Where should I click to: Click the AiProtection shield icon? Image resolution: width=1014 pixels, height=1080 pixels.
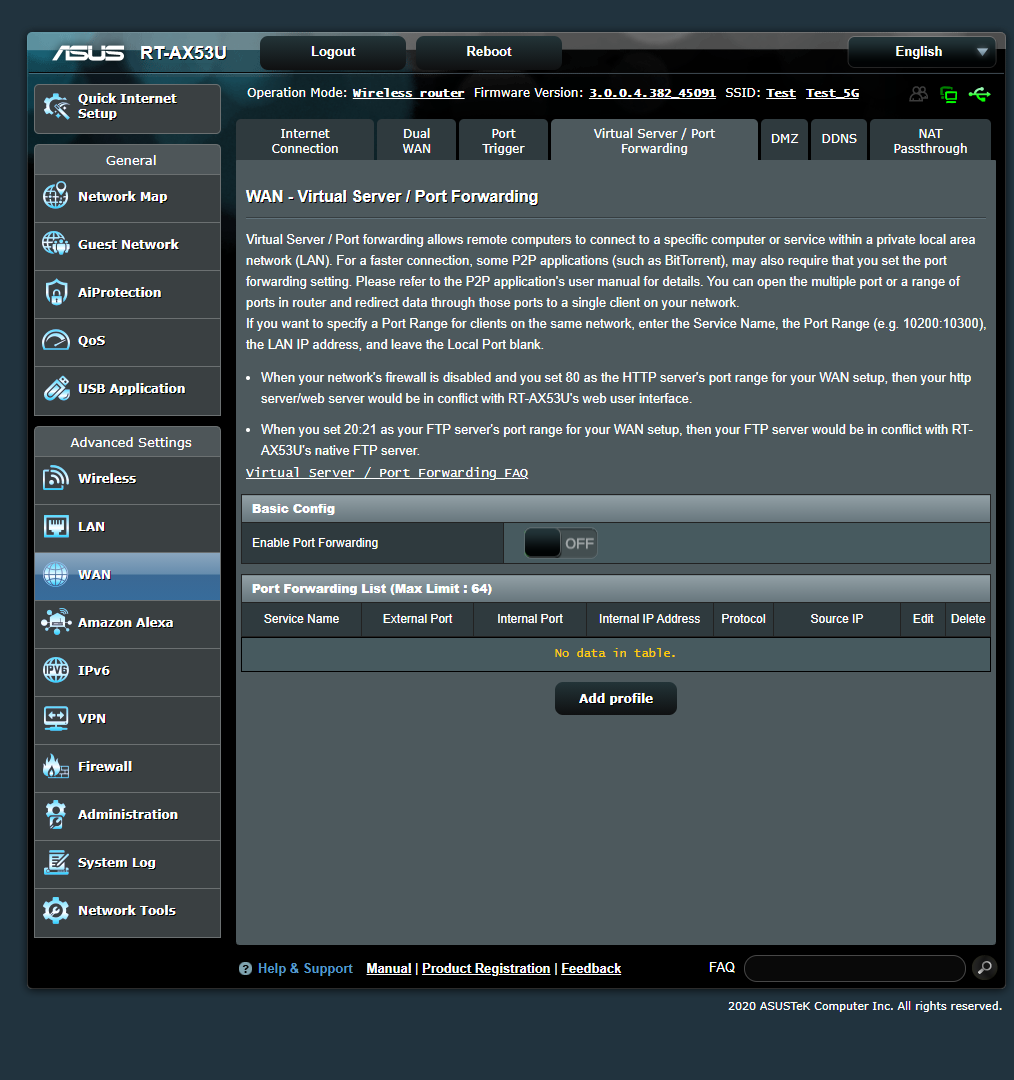56,292
